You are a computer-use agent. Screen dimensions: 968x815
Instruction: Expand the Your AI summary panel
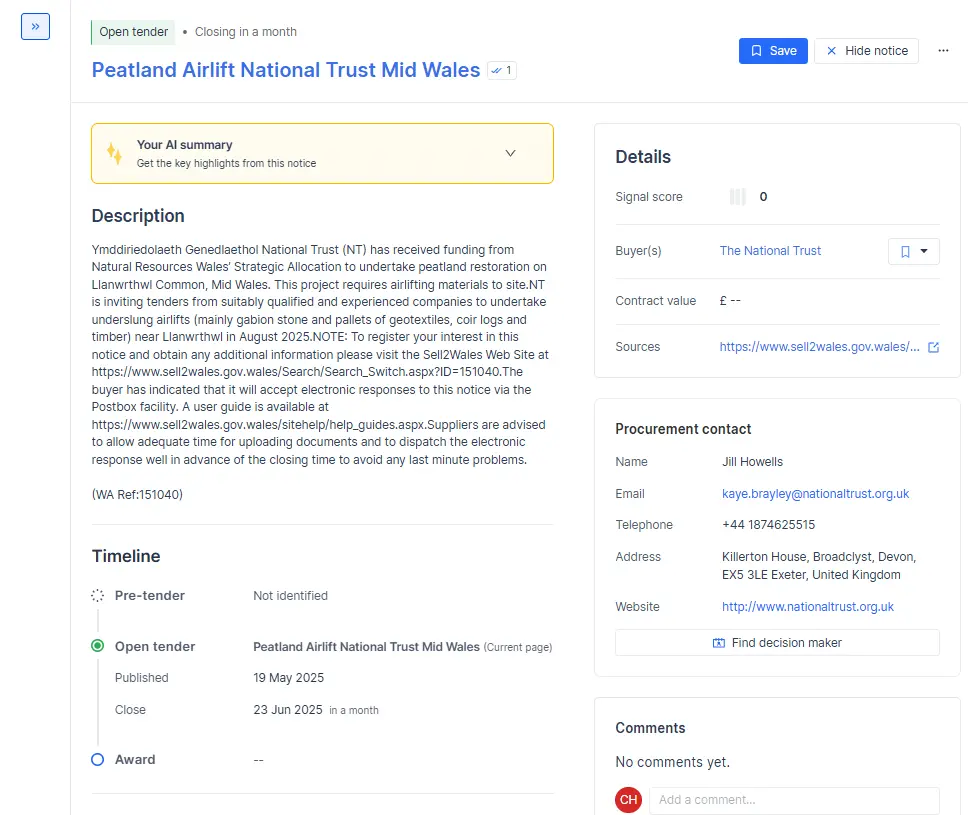(x=322, y=154)
